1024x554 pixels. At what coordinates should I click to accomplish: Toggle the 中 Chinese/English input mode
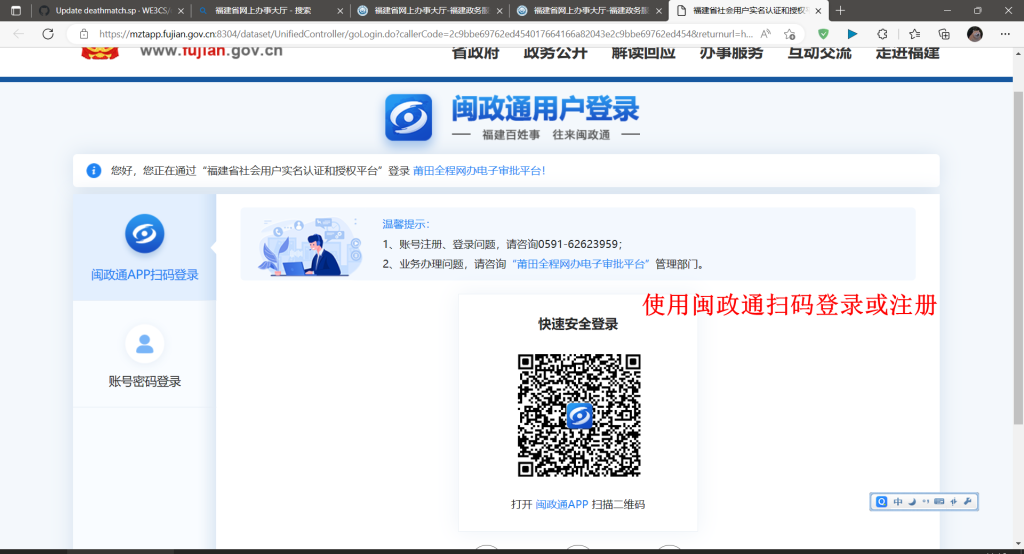(x=898, y=502)
